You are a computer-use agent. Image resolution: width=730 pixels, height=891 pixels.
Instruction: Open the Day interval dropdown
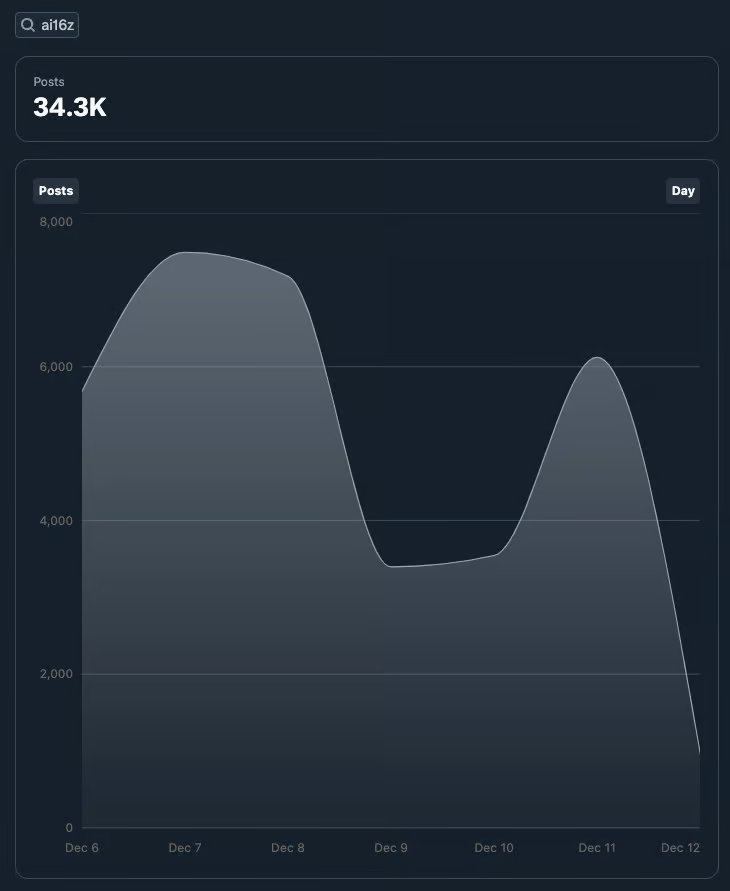click(683, 191)
